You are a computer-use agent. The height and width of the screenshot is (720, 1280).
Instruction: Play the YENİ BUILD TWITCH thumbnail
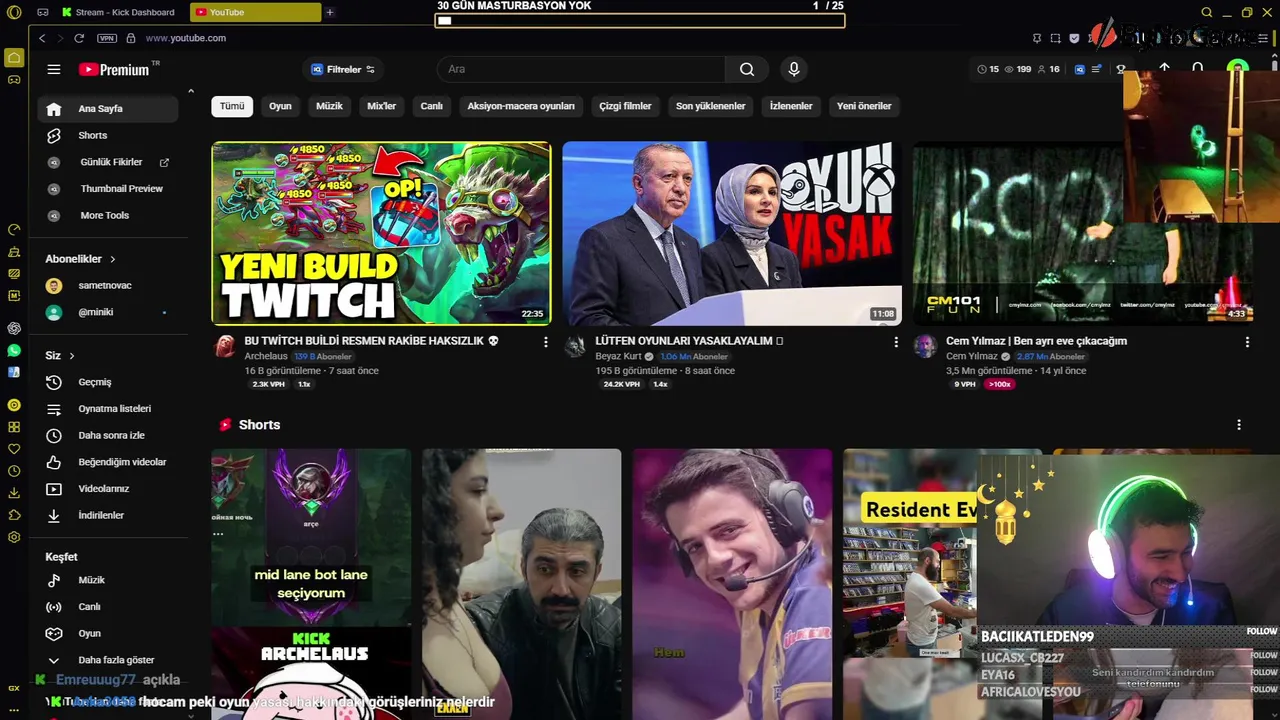(x=381, y=233)
